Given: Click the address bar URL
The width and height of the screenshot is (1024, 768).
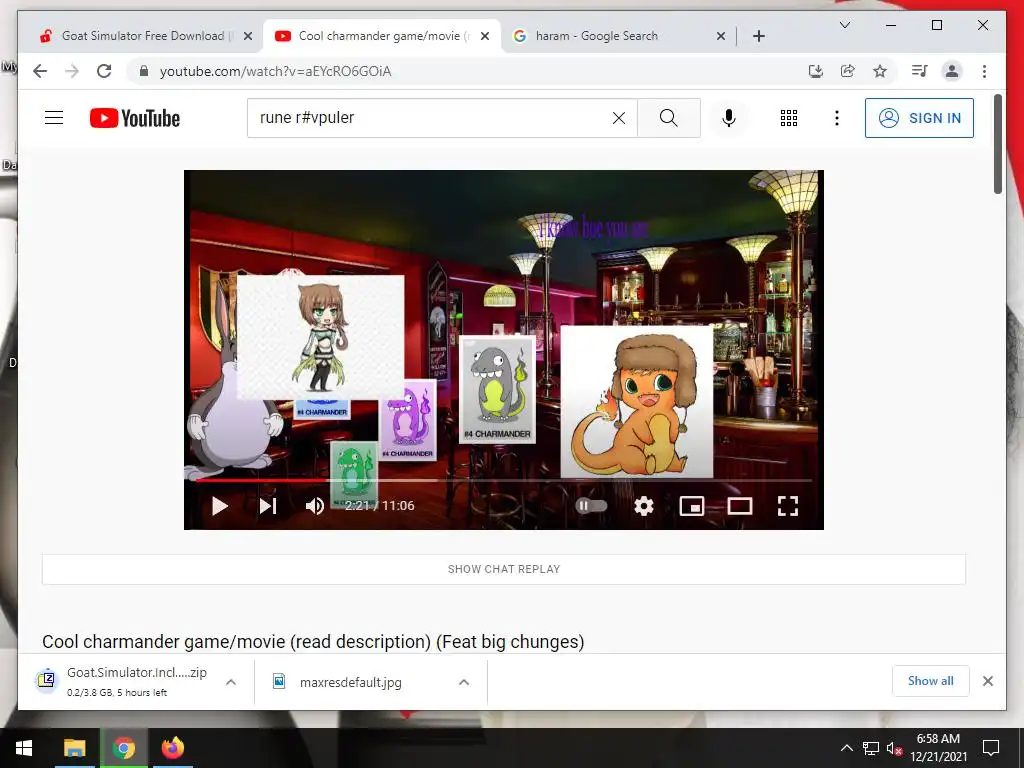Looking at the screenshot, I should pyautogui.click(x=276, y=71).
